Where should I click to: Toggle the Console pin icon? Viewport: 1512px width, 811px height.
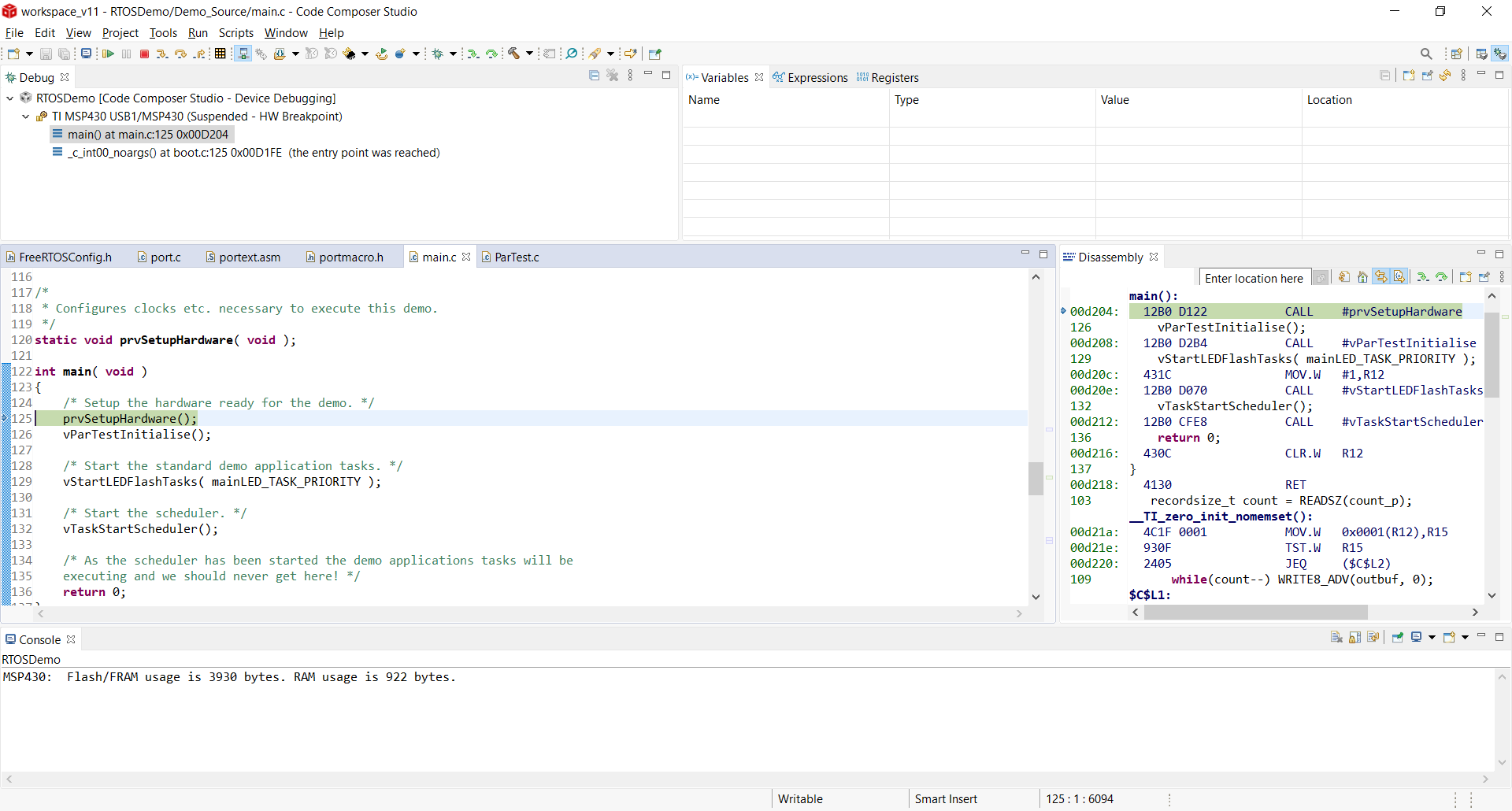pyautogui.click(x=1398, y=638)
